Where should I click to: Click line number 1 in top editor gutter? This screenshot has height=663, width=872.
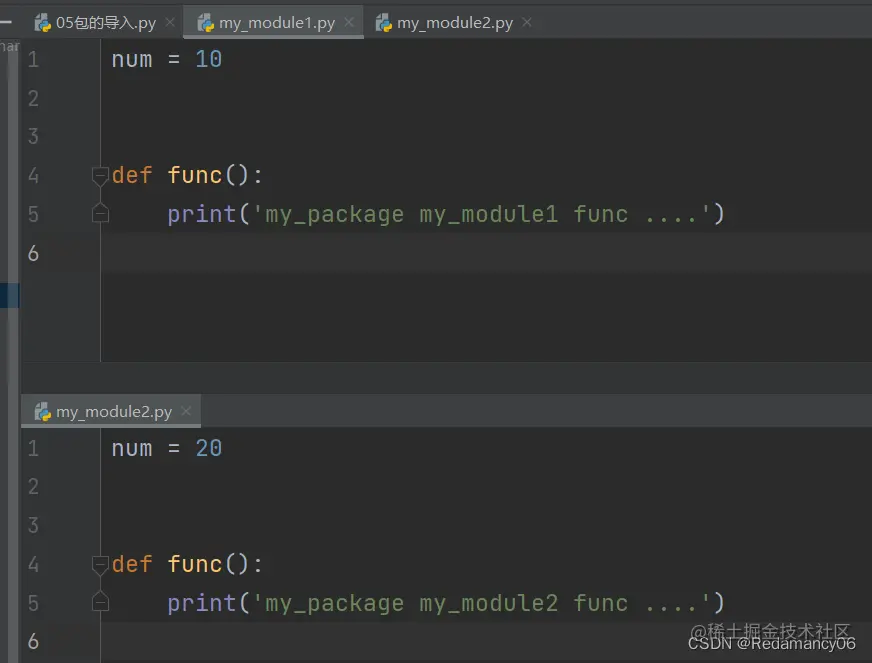(33, 59)
